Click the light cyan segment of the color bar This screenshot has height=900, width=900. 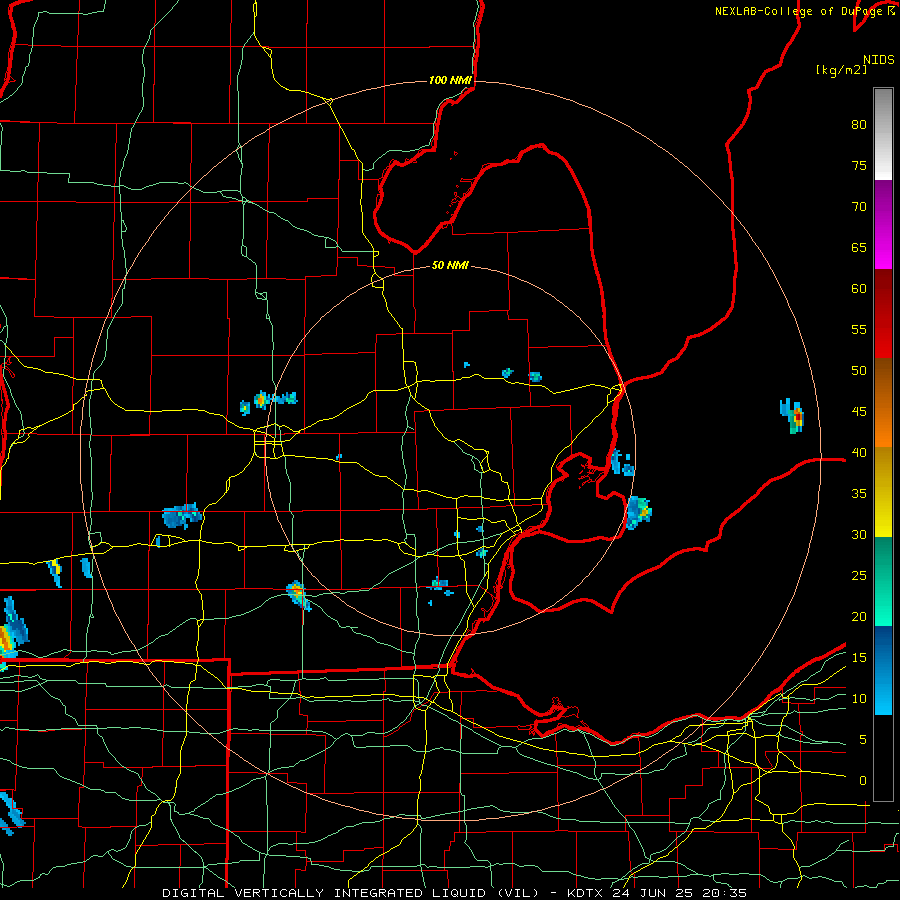coord(883,692)
